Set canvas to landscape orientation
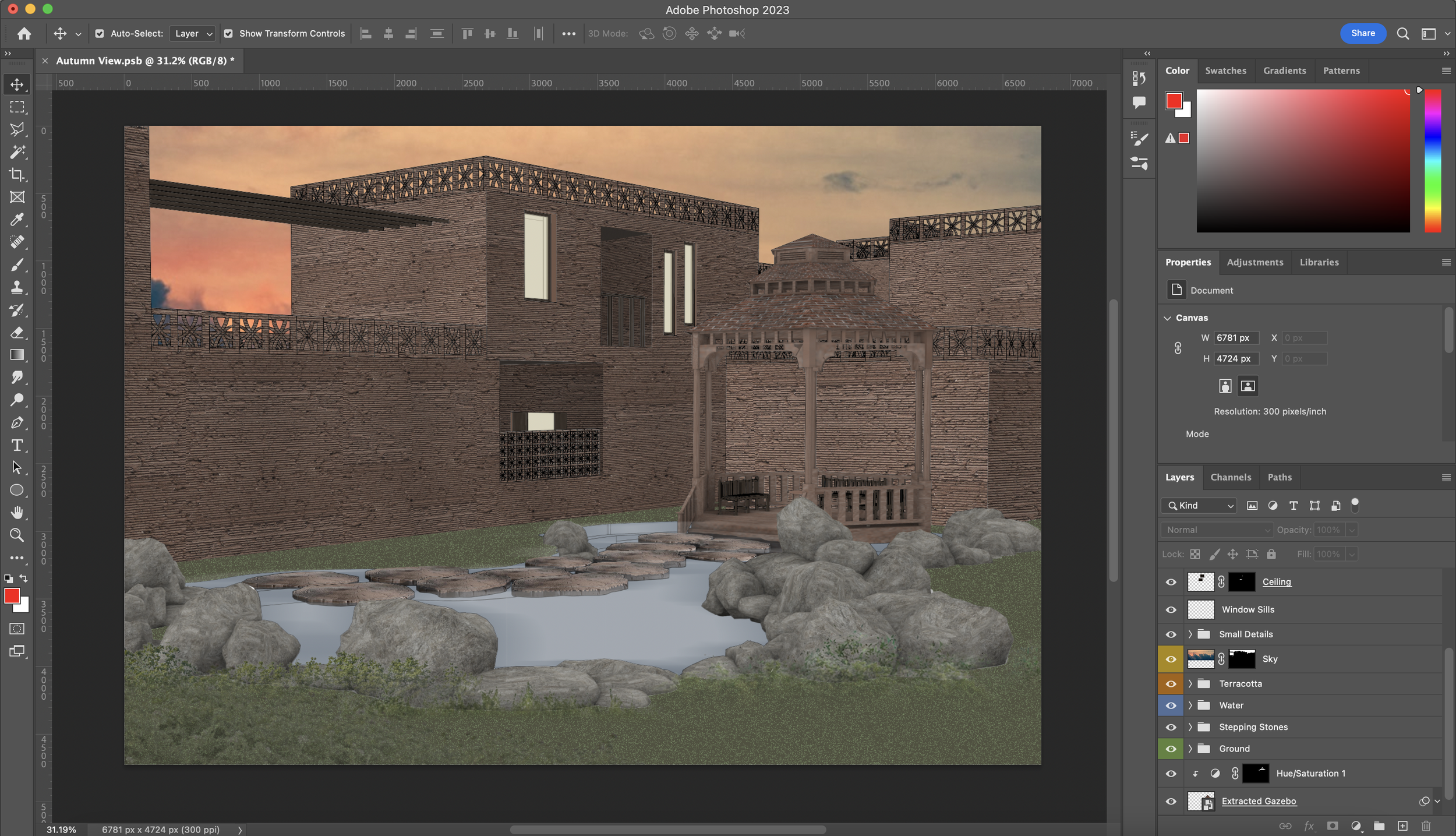The height and width of the screenshot is (836, 1456). pos(1248,386)
